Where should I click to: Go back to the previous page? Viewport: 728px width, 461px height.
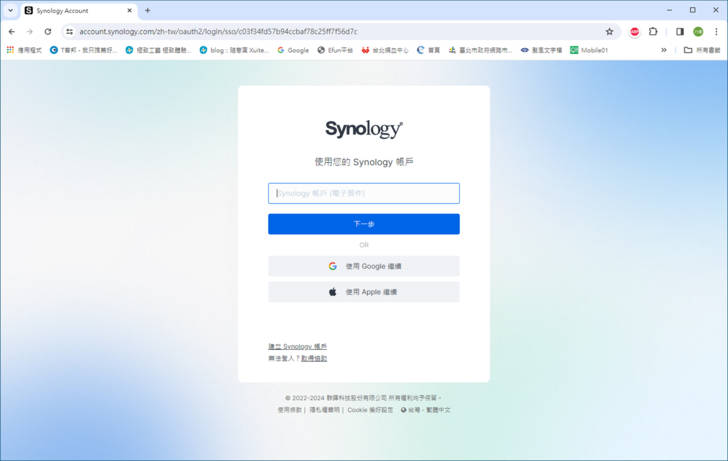pyautogui.click(x=12, y=32)
